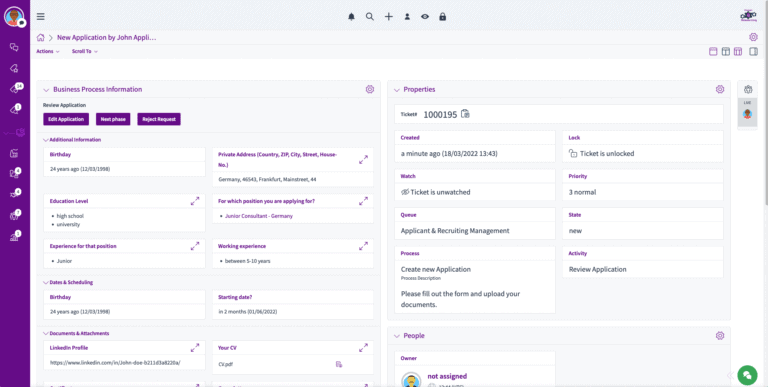The image size is (768, 387).
Task: Collapse the Business Process Information section
Action: (47, 90)
